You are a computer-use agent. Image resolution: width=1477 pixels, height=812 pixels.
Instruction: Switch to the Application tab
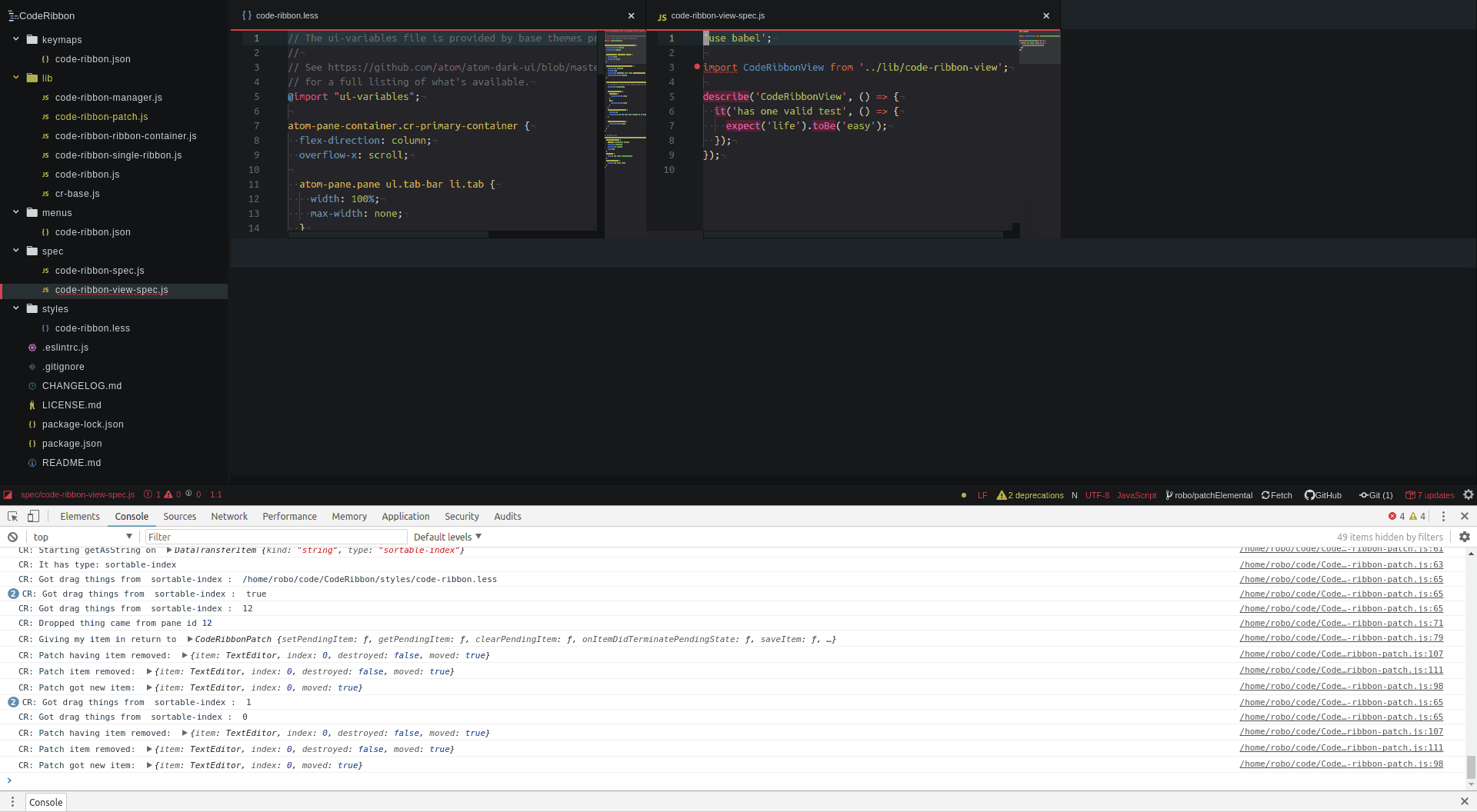point(405,517)
